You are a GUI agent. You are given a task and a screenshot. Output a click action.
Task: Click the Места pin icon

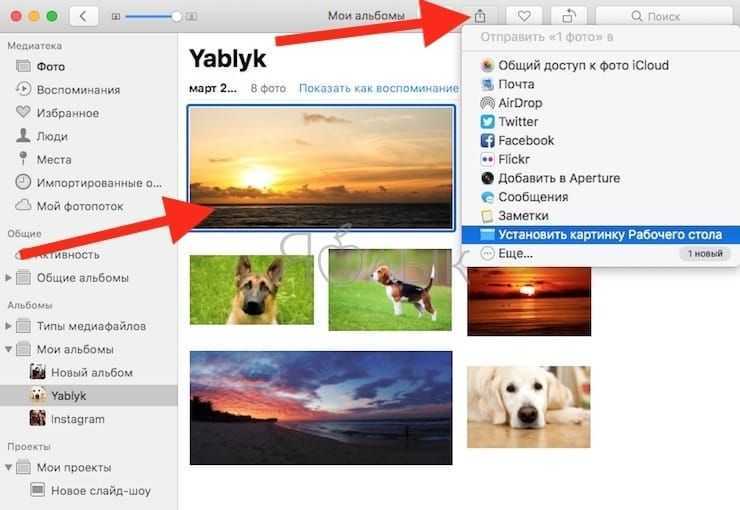pyautogui.click(x=23, y=159)
